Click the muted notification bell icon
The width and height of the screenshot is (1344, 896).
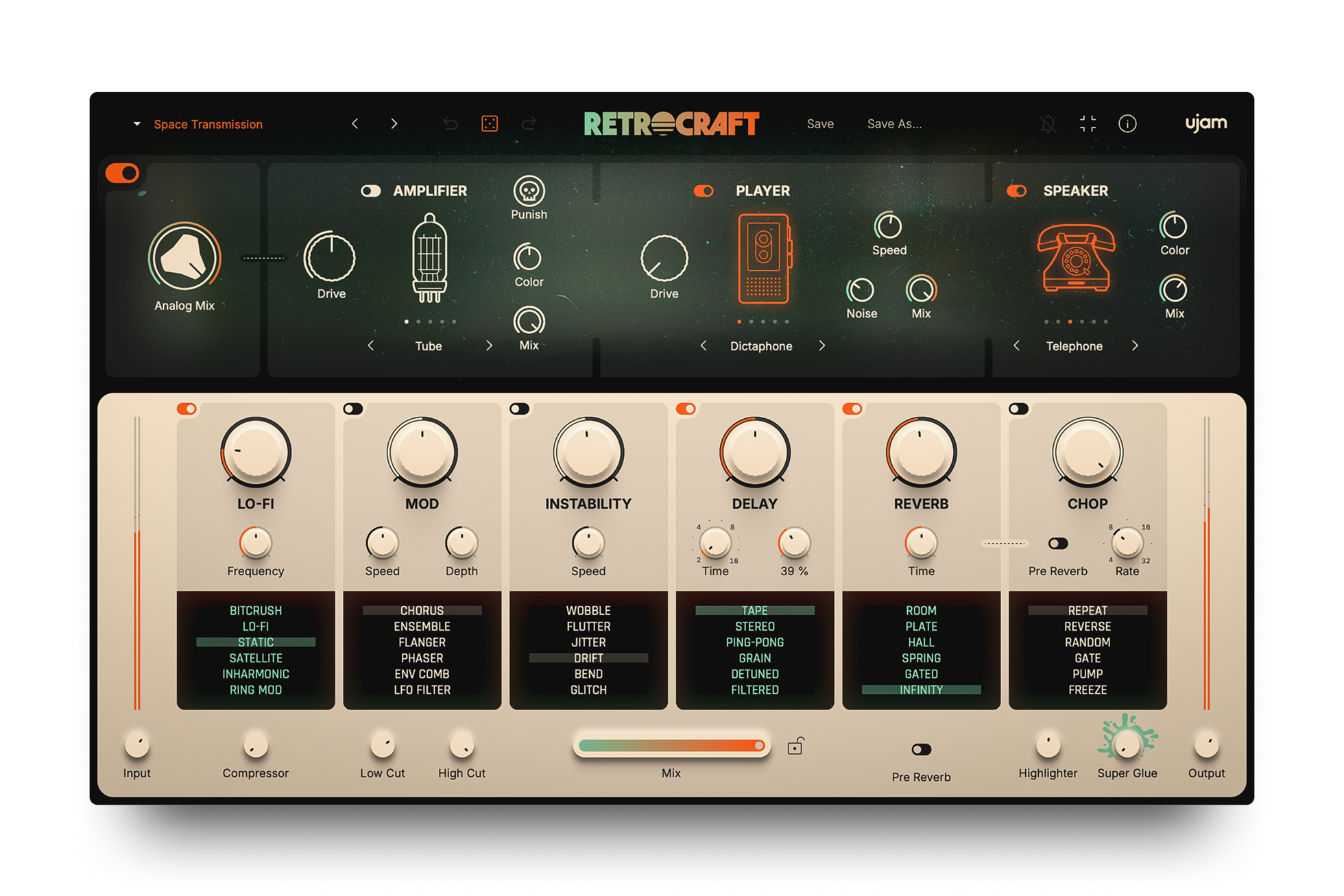[1048, 123]
